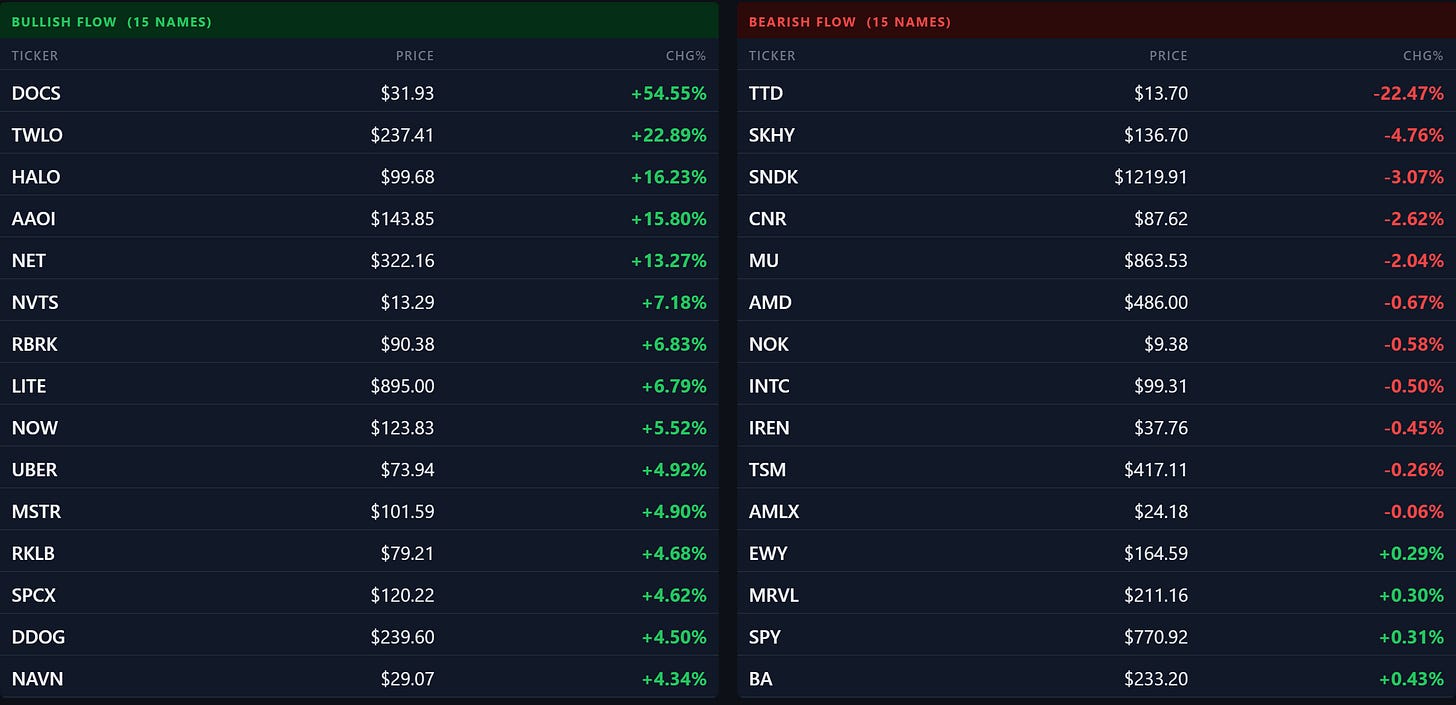Click the Bullish Flow panel header
The height and width of the screenshot is (705, 1456).
(359, 21)
